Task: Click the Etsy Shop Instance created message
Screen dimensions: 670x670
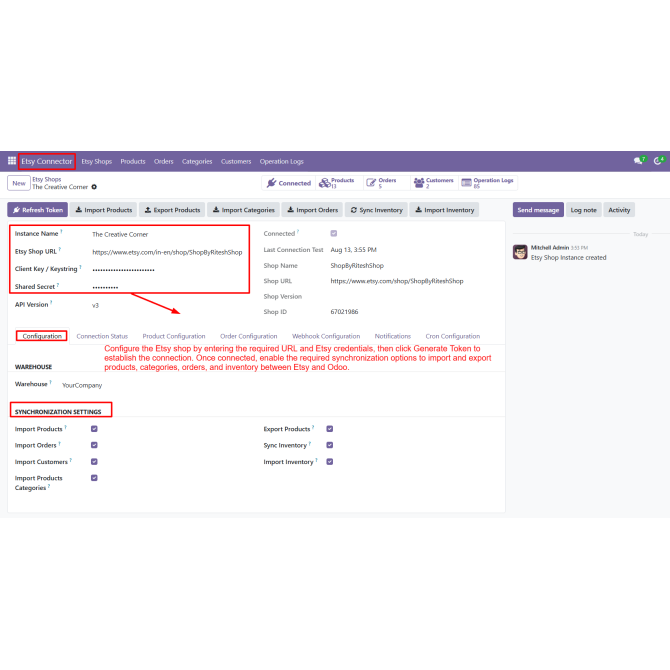Action: [568, 257]
